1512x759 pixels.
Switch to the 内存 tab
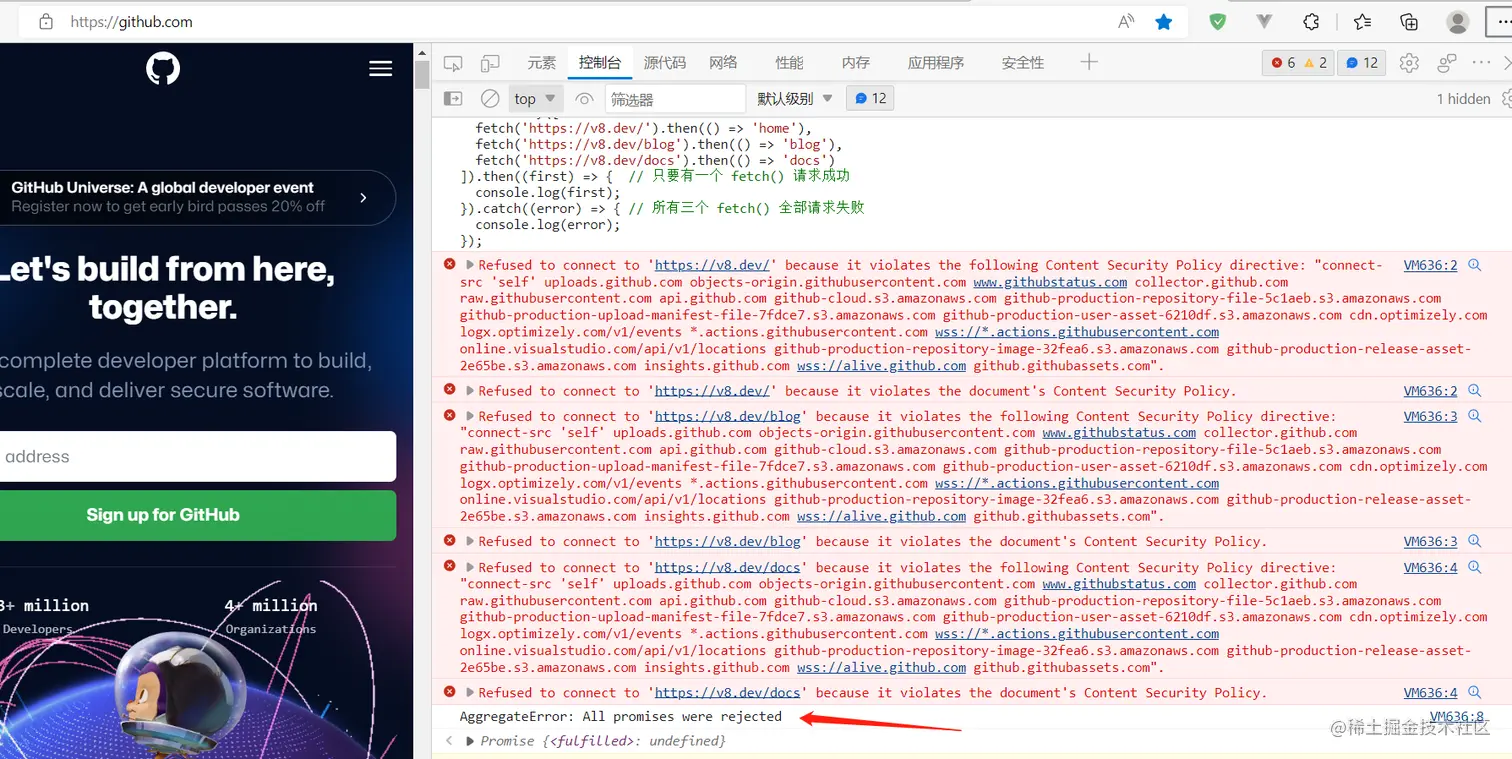pos(856,63)
